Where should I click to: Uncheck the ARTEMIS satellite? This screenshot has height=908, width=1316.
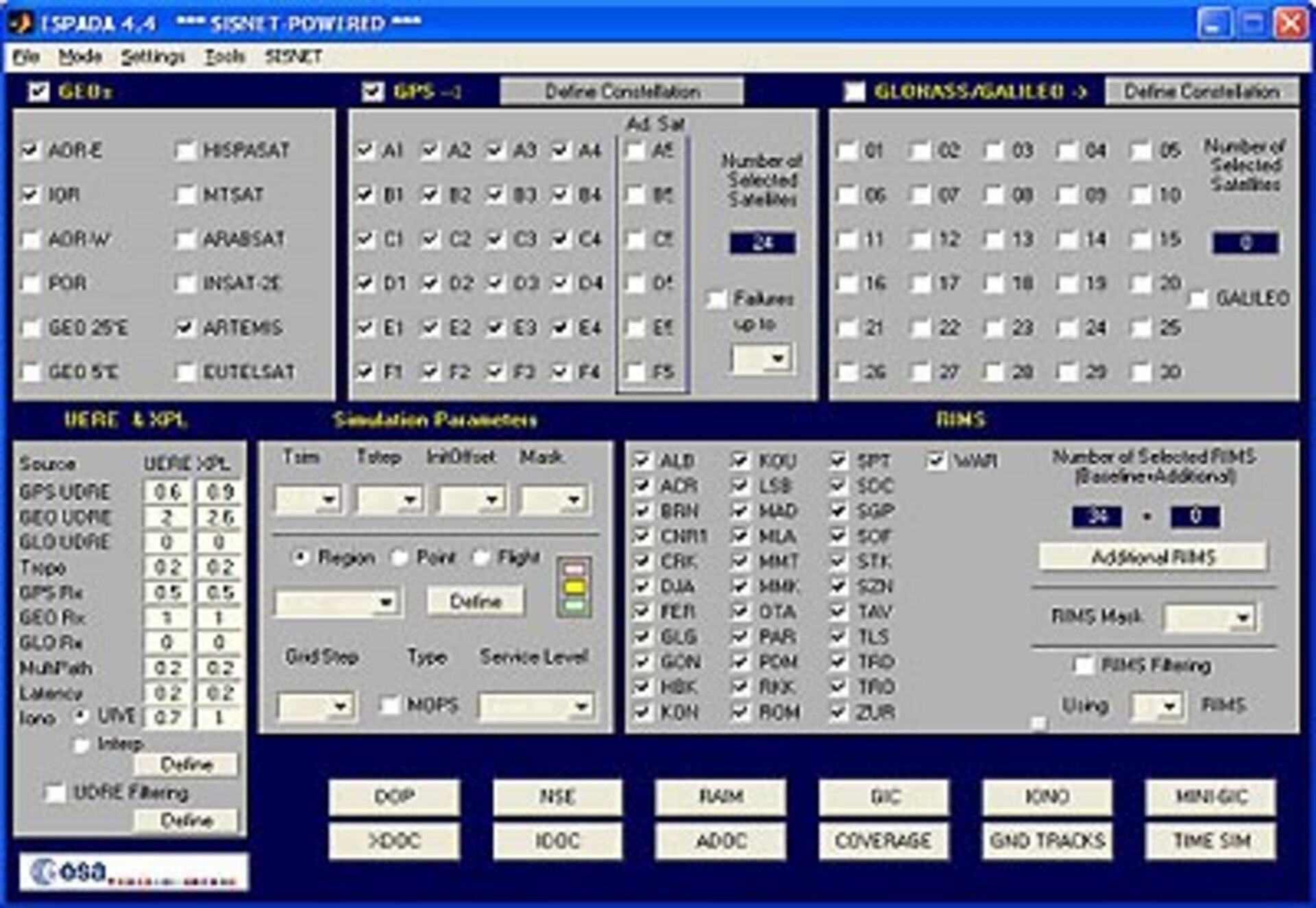pyautogui.click(x=185, y=329)
